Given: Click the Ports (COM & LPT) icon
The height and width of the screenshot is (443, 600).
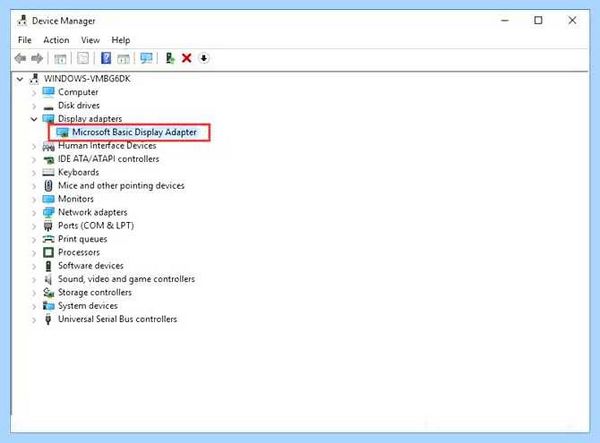Looking at the screenshot, I should pos(48,226).
